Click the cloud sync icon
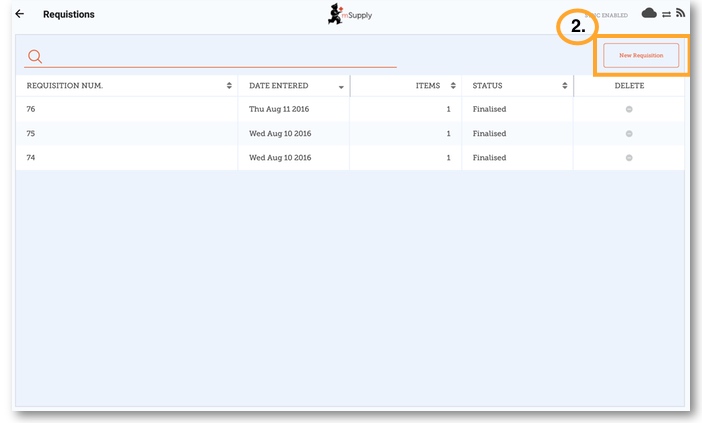702x423 pixels. 649,13
